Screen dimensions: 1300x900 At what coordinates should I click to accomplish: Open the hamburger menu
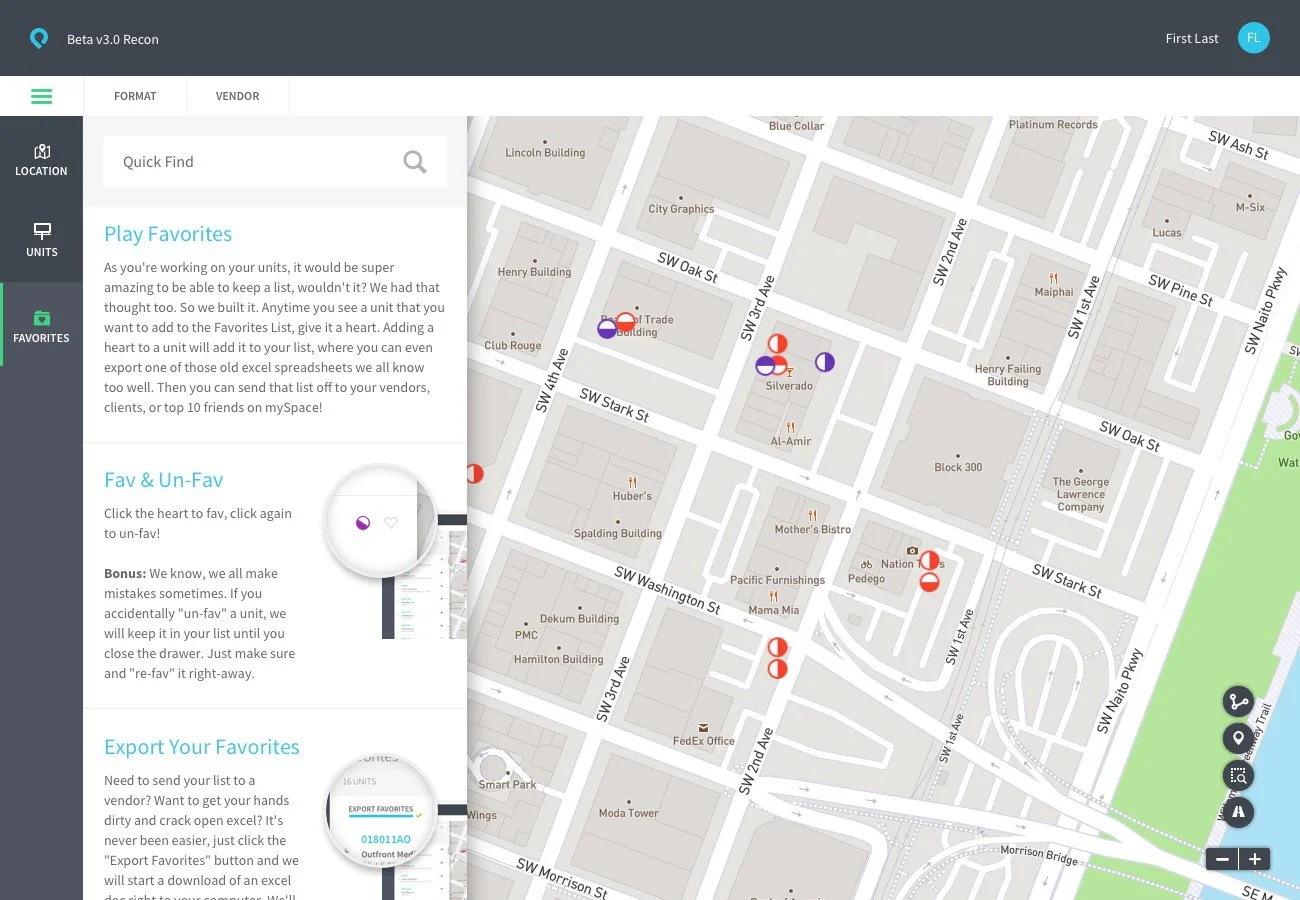coord(41,97)
